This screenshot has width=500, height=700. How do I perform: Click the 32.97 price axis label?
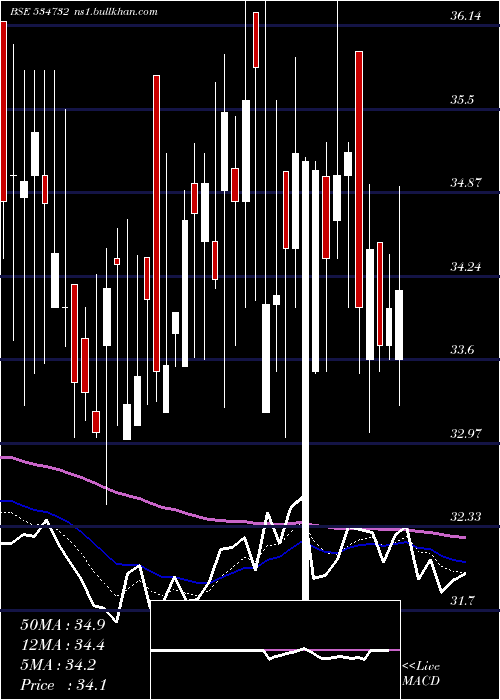pyautogui.click(x=466, y=433)
